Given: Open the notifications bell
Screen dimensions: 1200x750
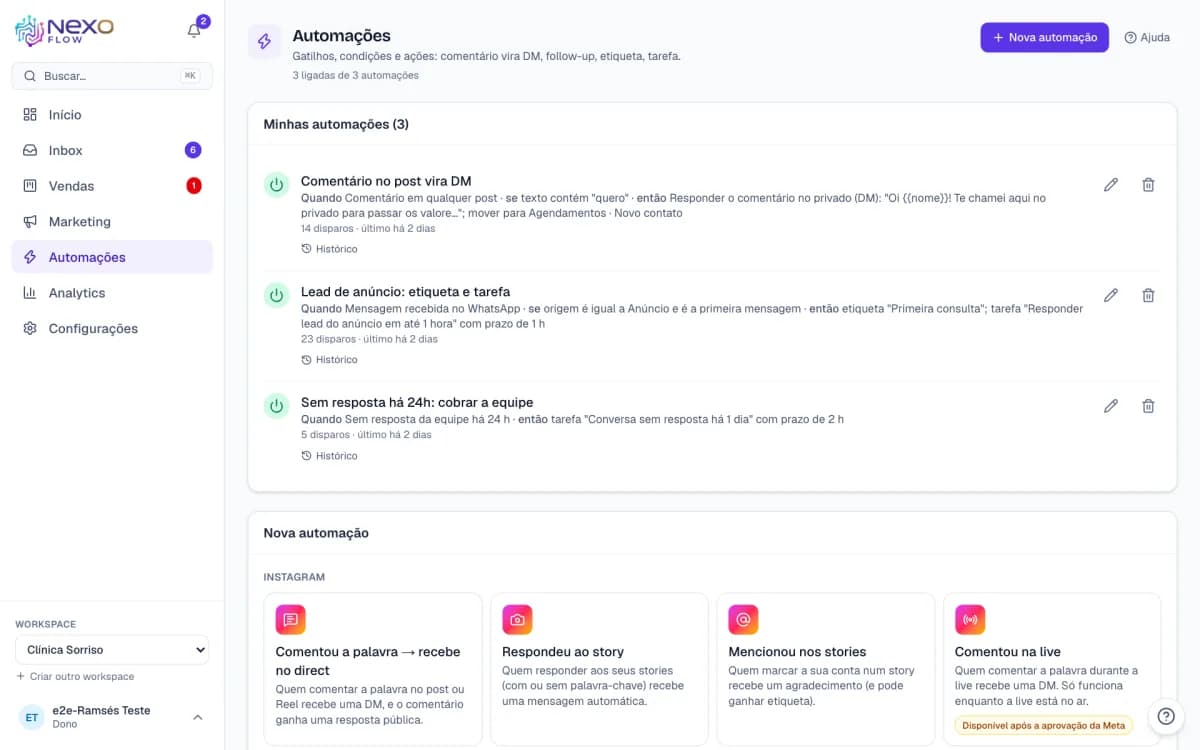Looking at the screenshot, I should 194,31.
